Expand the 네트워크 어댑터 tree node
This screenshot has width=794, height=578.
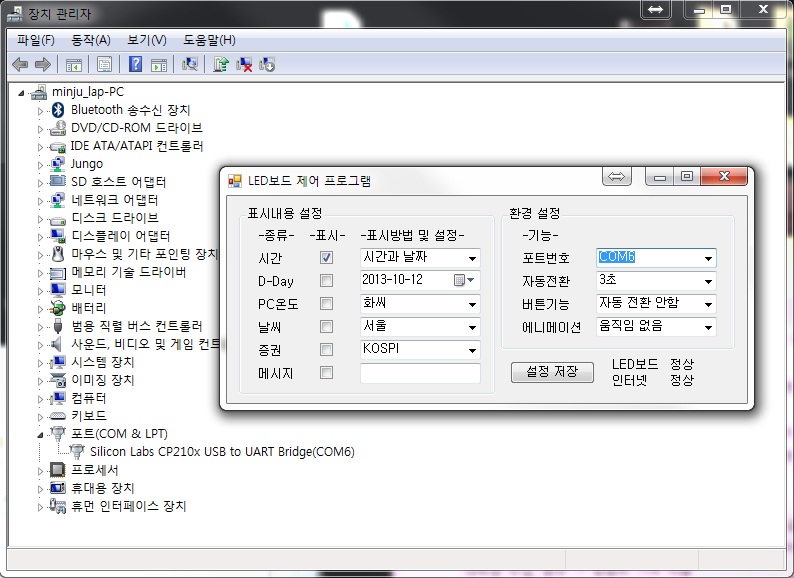point(40,201)
